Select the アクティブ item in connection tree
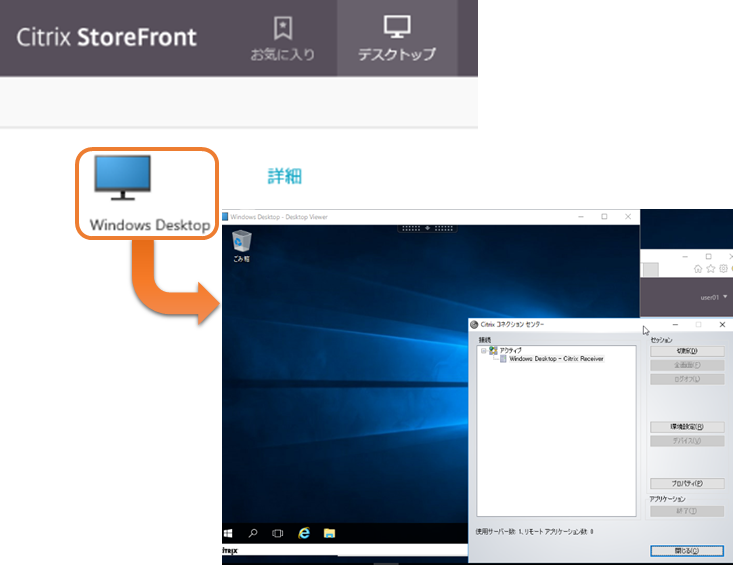 tap(510, 350)
